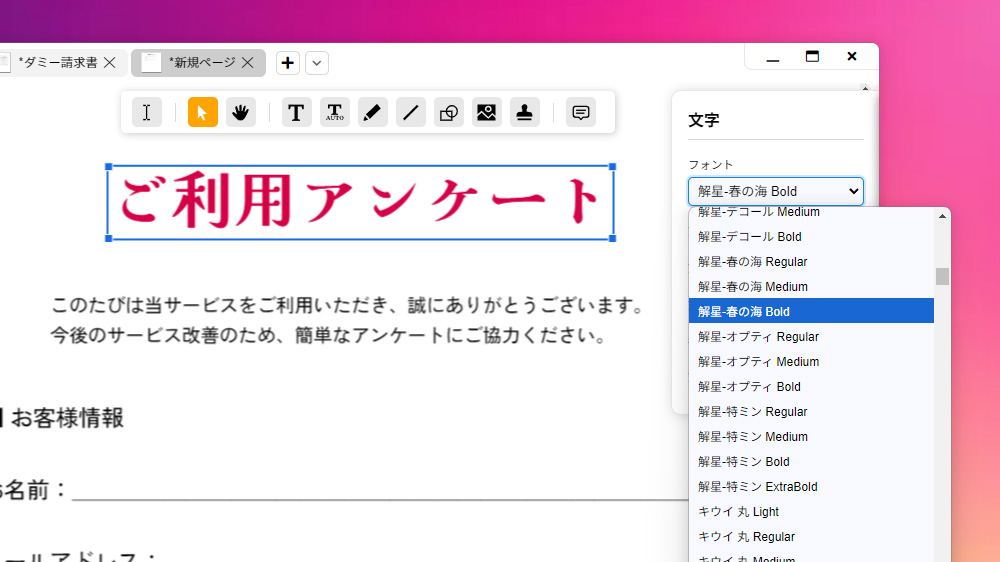Collapse the フォント combo box
Image resolution: width=1000 pixels, height=562 pixels.
pyautogui.click(x=775, y=191)
